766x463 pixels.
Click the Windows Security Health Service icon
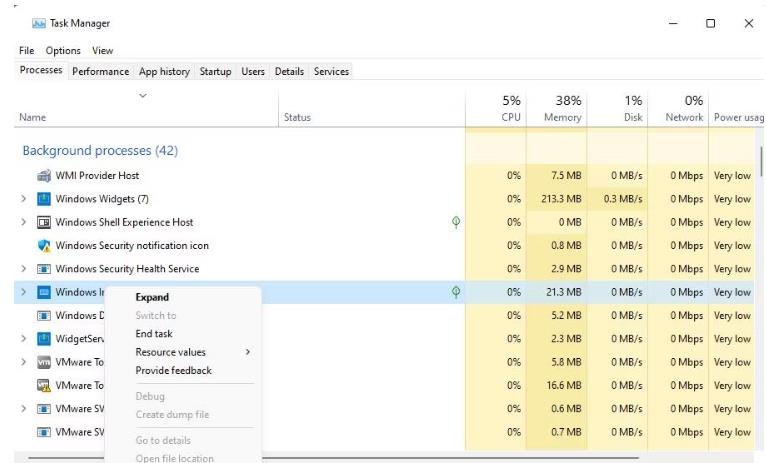[44, 269]
